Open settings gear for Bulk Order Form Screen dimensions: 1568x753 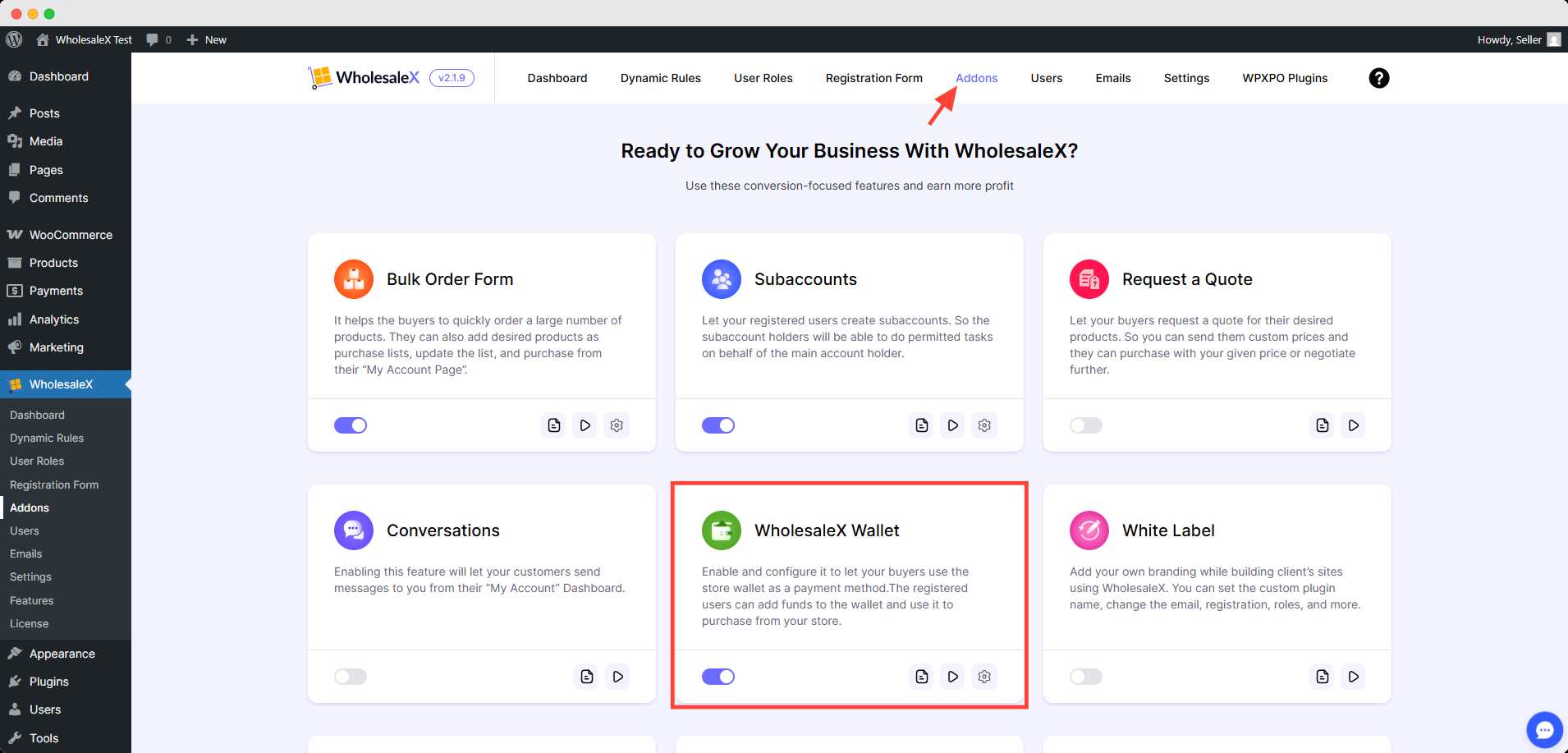coord(617,425)
